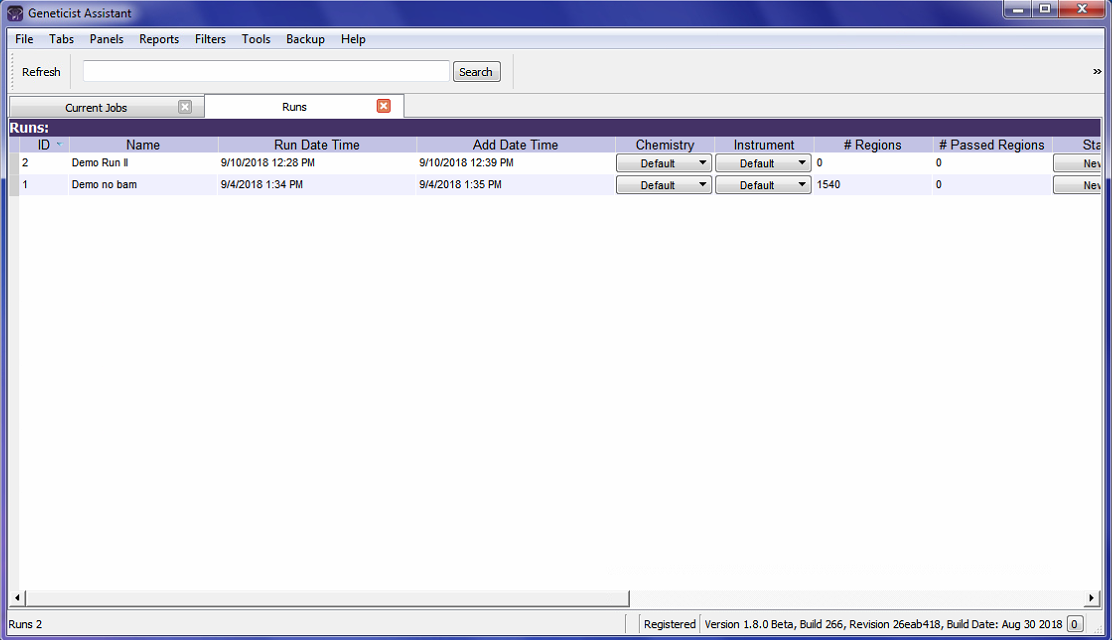1112x640 pixels.
Task: Open the Help menu
Action: [x=353, y=39]
